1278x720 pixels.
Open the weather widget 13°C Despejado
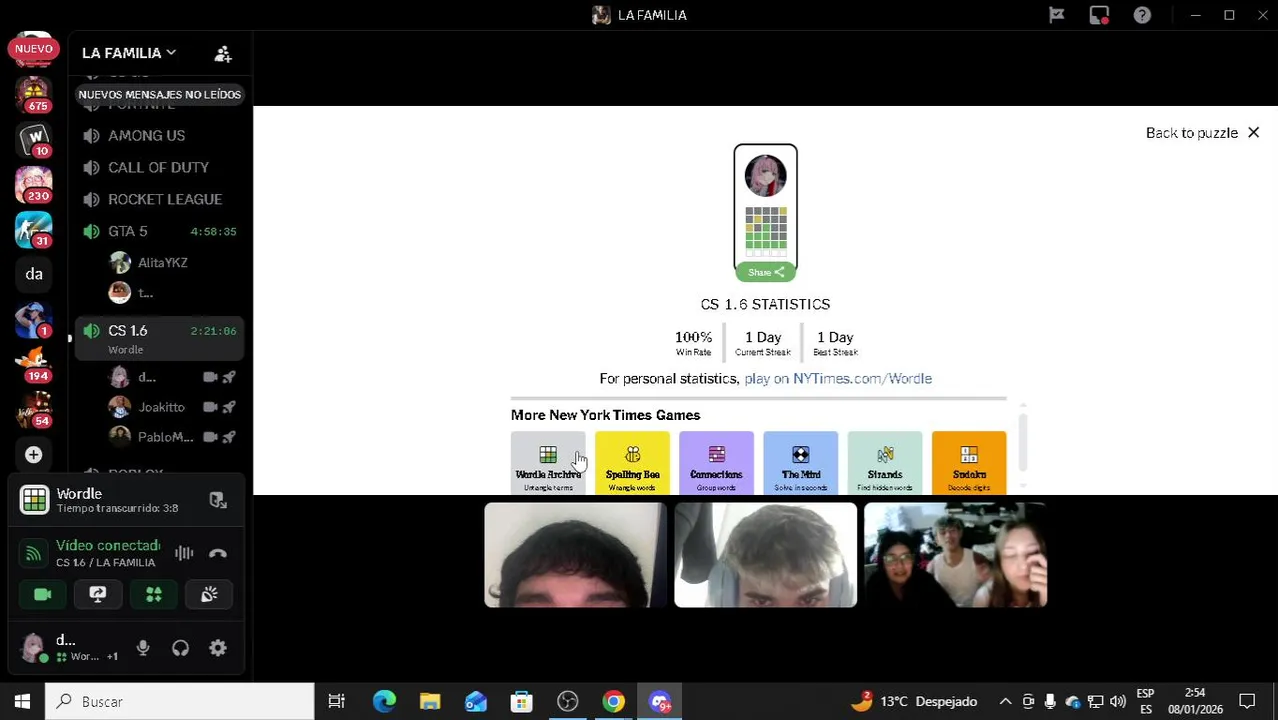pos(913,702)
